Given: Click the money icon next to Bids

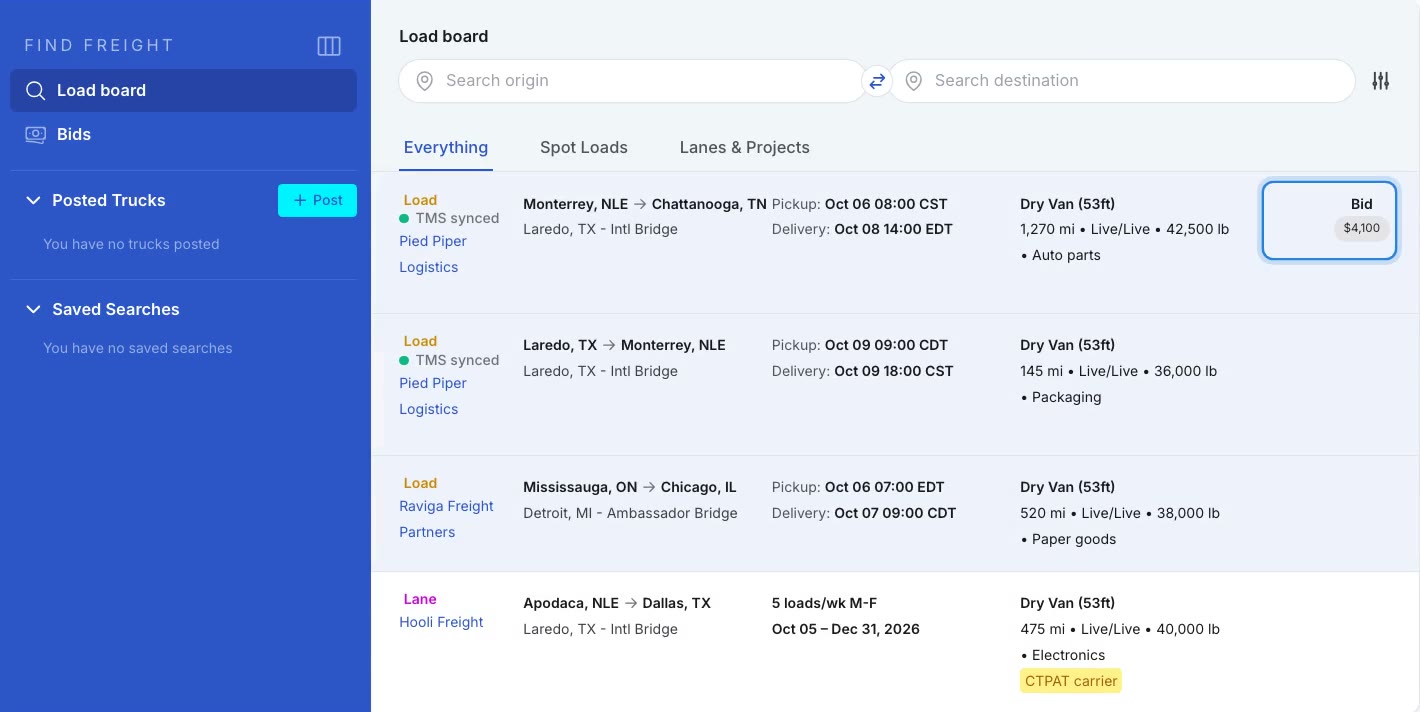Looking at the screenshot, I should (35, 134).
